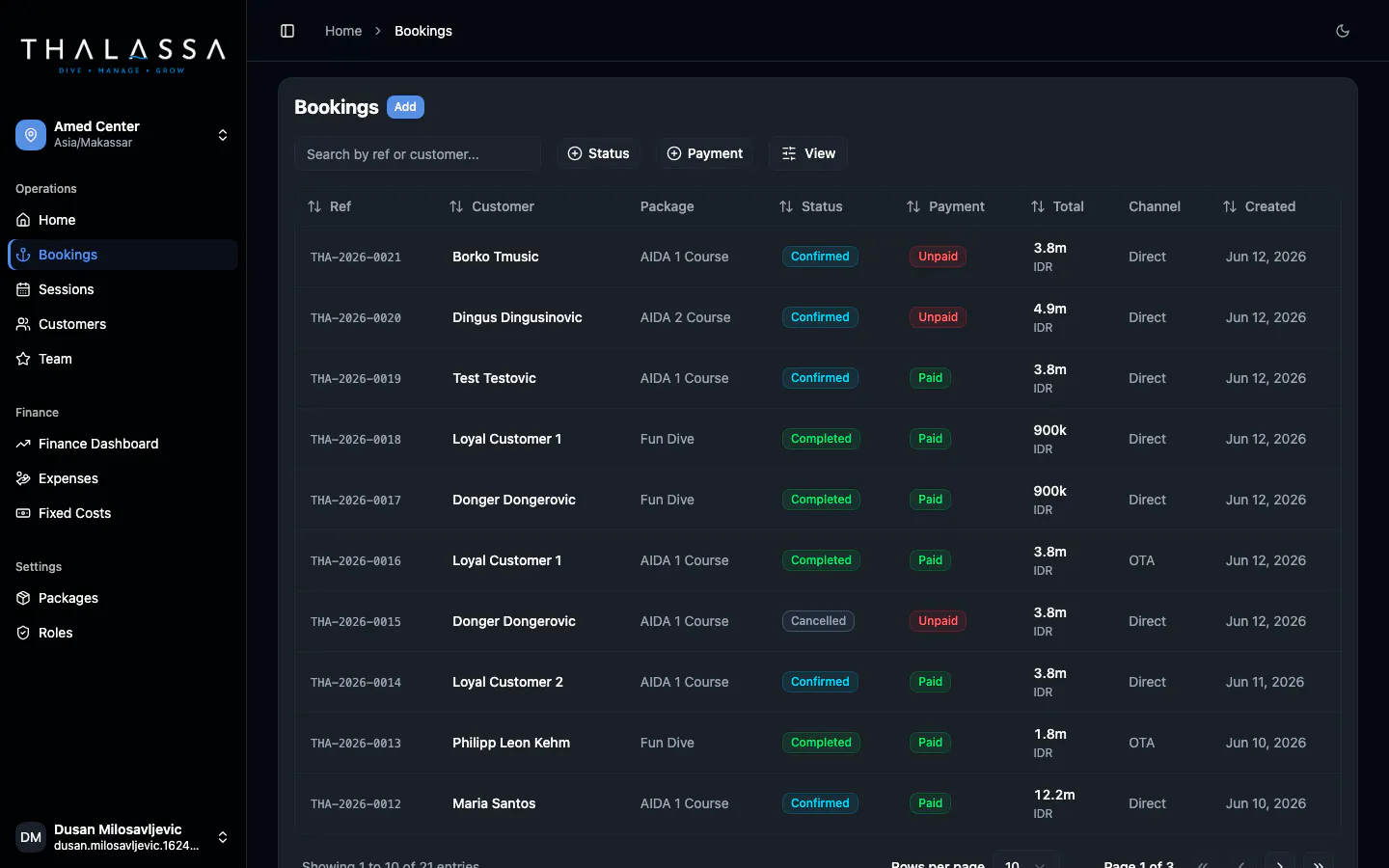The width and height of the screenshot is (1389, 868).
Task: Expand the Amed Center location switcher
Action: [123, 135]
